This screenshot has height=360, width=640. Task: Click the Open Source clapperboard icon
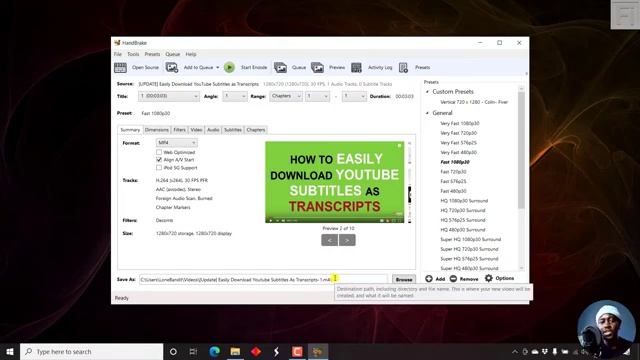click(x=120, y=67)
